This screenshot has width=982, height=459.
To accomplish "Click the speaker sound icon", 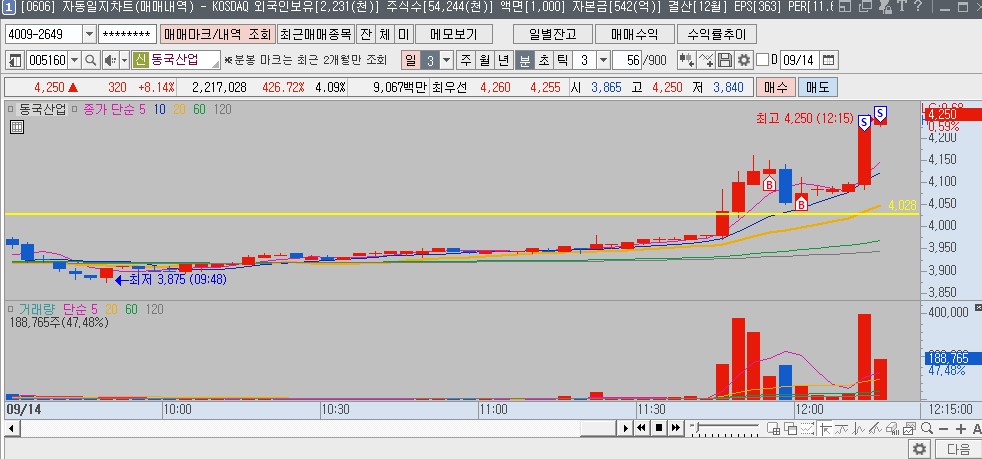I will tap(110, 60).
